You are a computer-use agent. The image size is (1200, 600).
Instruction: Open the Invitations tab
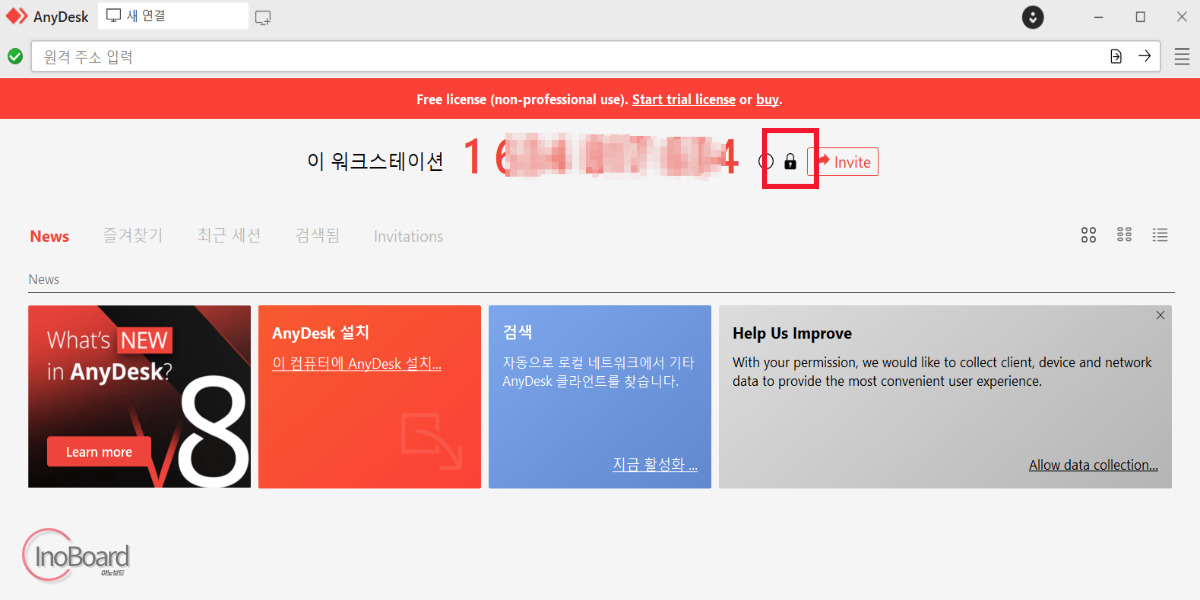(x=408, y=236)
